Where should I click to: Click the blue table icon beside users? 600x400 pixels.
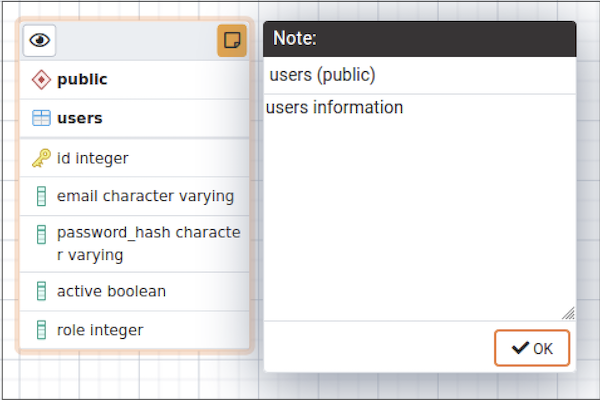pos(41,118)
